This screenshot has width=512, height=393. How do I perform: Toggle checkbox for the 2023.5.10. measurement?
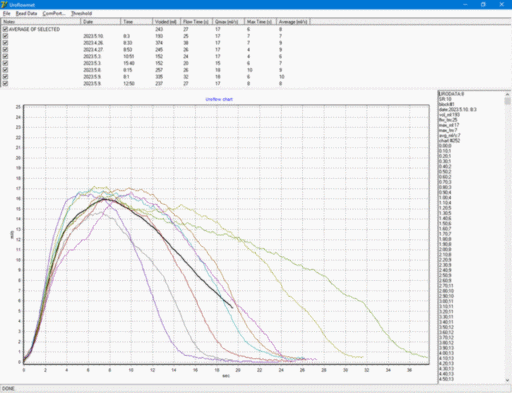coord(5,36)
